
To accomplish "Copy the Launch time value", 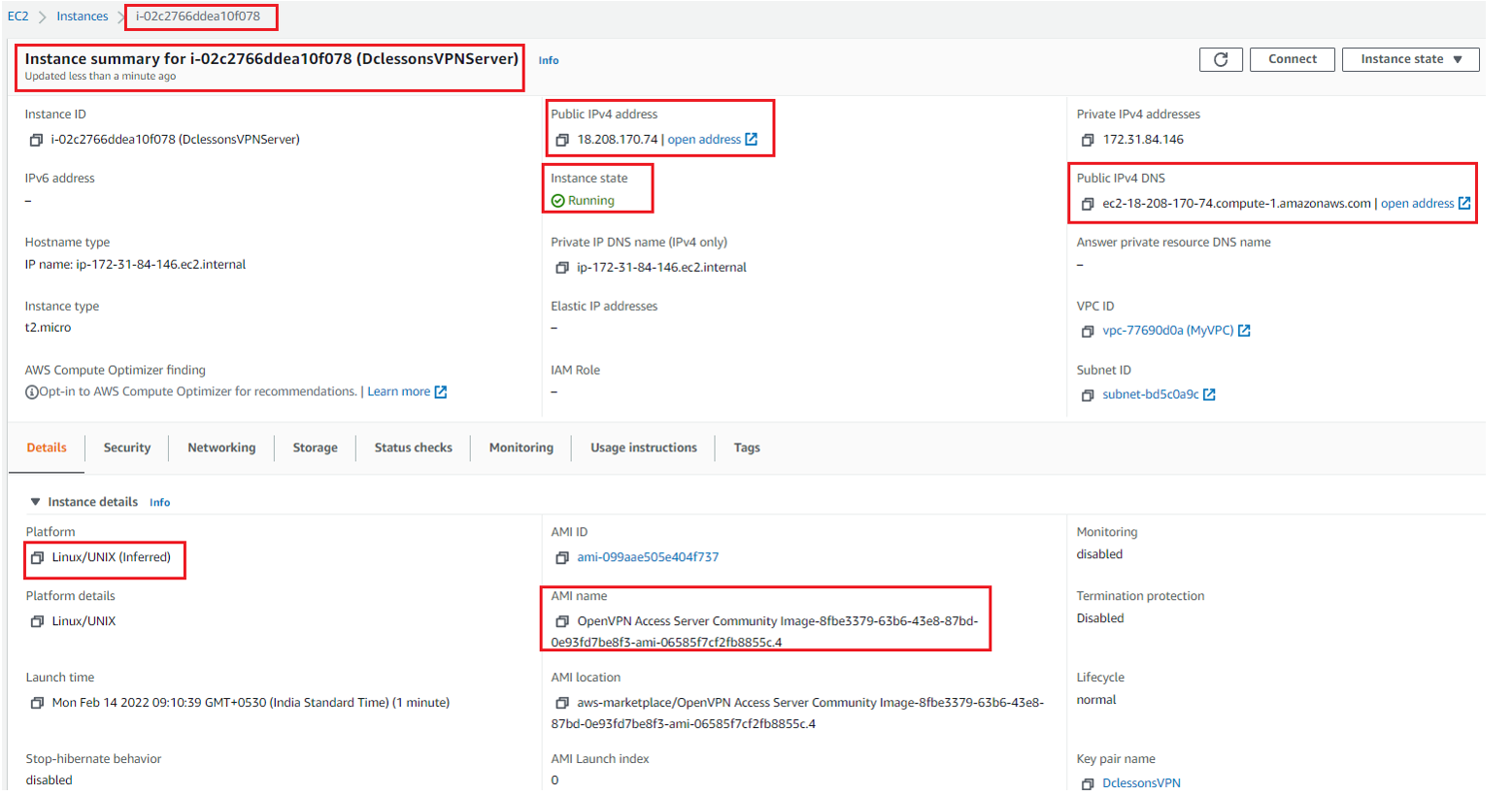I will [37, 703].
